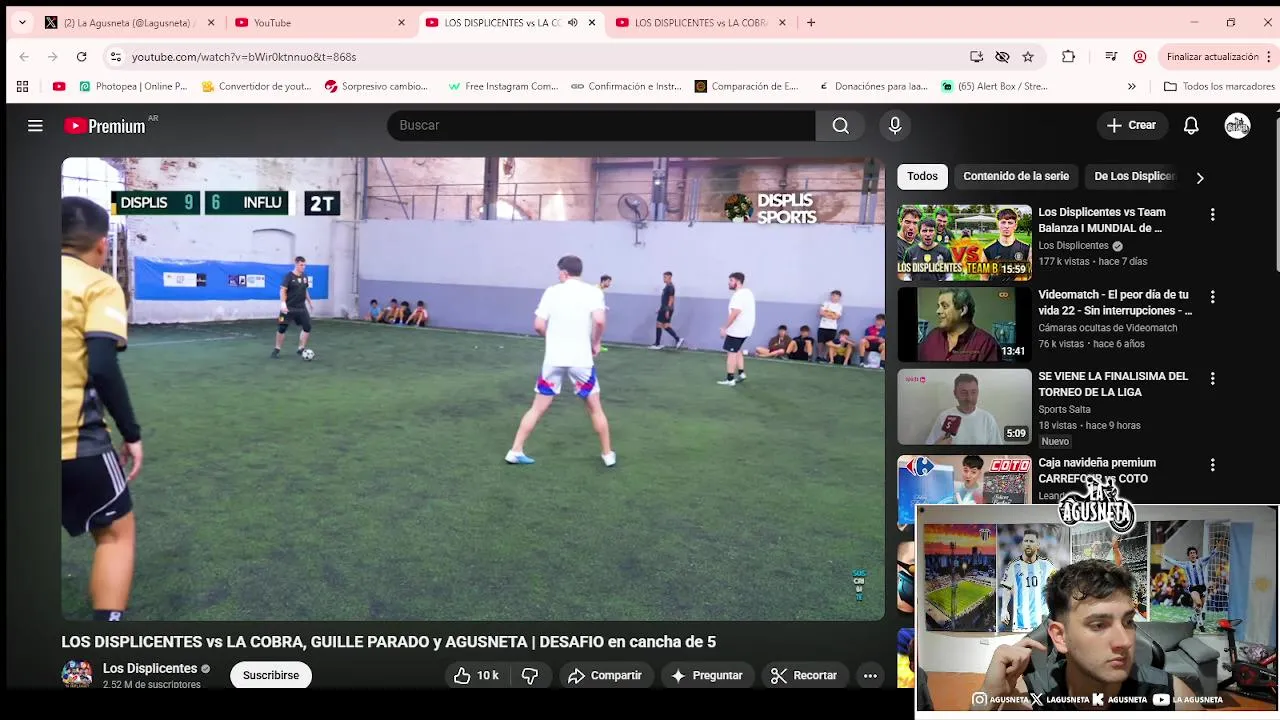Open Los Displicentes channel avatar
This screenshot has width=1280, height=720.
[77, 674]
